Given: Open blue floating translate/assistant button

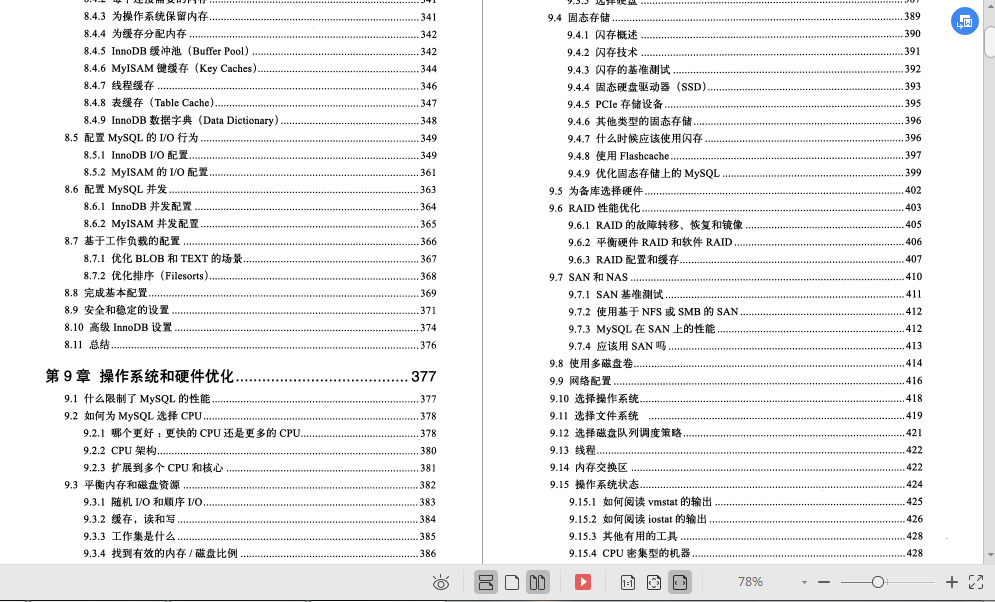Looking at the screenshot, I should 965,22.
